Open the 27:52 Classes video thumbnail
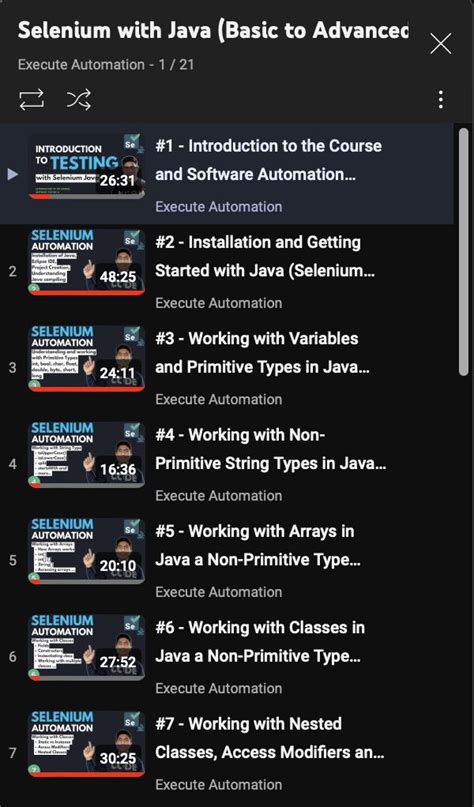The height and width of the screenshot is (807, 474). pos(86,647)
